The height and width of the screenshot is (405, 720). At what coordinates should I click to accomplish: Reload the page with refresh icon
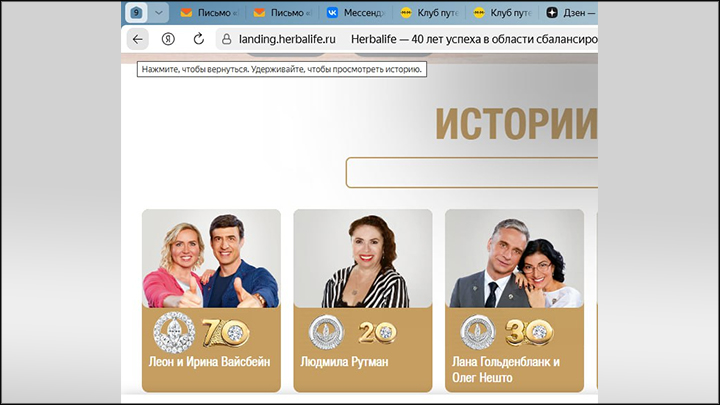coord(198,39)
